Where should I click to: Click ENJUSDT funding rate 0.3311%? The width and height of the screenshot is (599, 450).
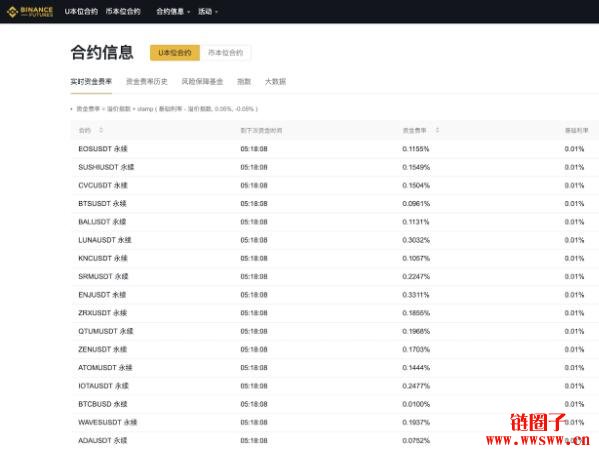point(416,295)
